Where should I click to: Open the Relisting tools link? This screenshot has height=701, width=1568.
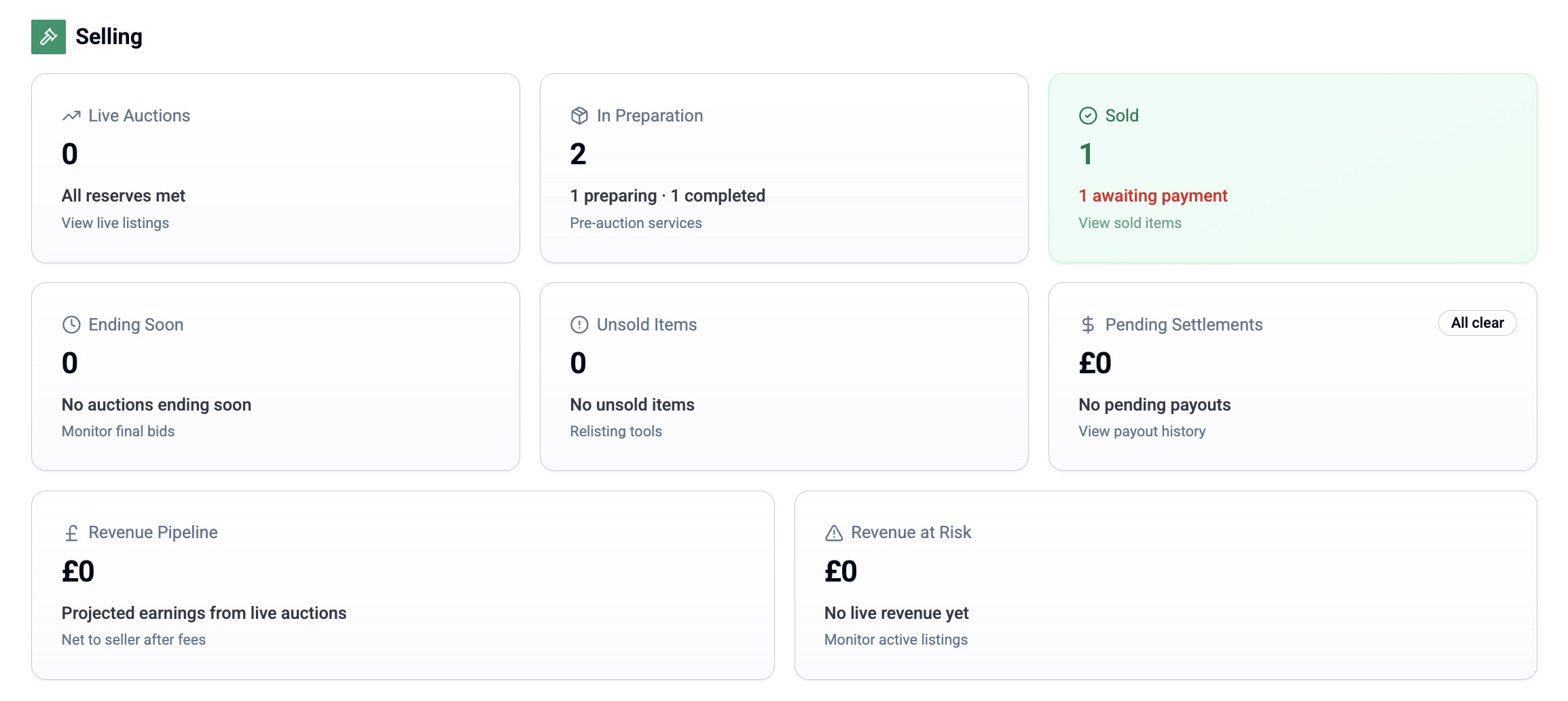click(616, 432)
